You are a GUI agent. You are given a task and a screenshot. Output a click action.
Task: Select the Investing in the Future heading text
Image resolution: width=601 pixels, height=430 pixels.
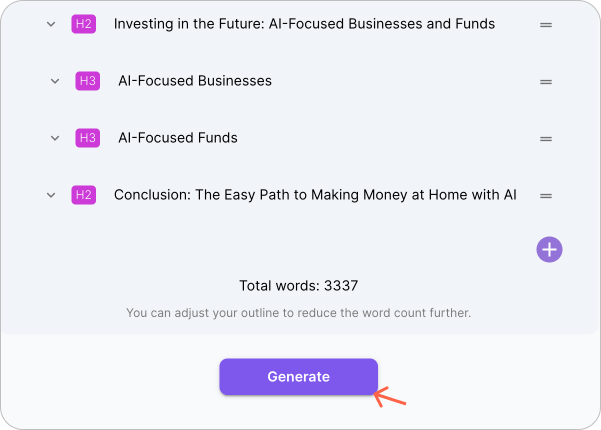pyautogui.click(x=304, y=24)
